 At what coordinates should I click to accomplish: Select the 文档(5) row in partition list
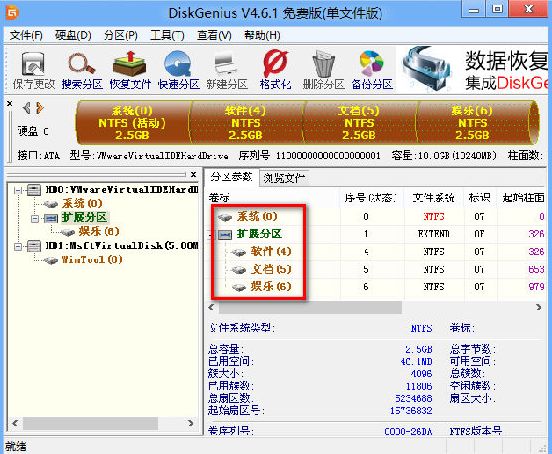(x=377, y=270)
